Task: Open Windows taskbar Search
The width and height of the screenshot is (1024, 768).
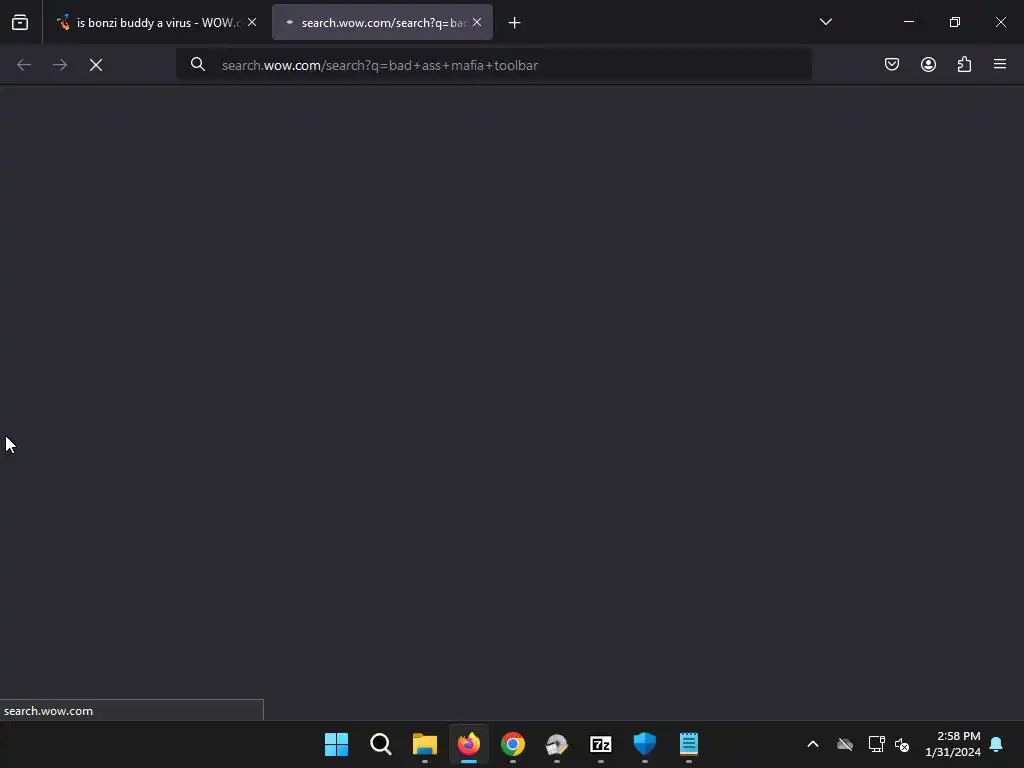Action: click(381, 744)
